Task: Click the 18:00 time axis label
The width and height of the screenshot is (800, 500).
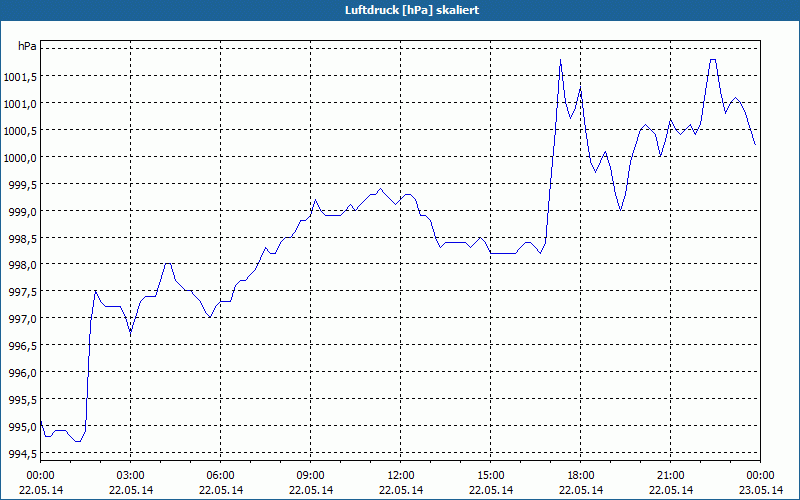Action: tap(581, 476)
